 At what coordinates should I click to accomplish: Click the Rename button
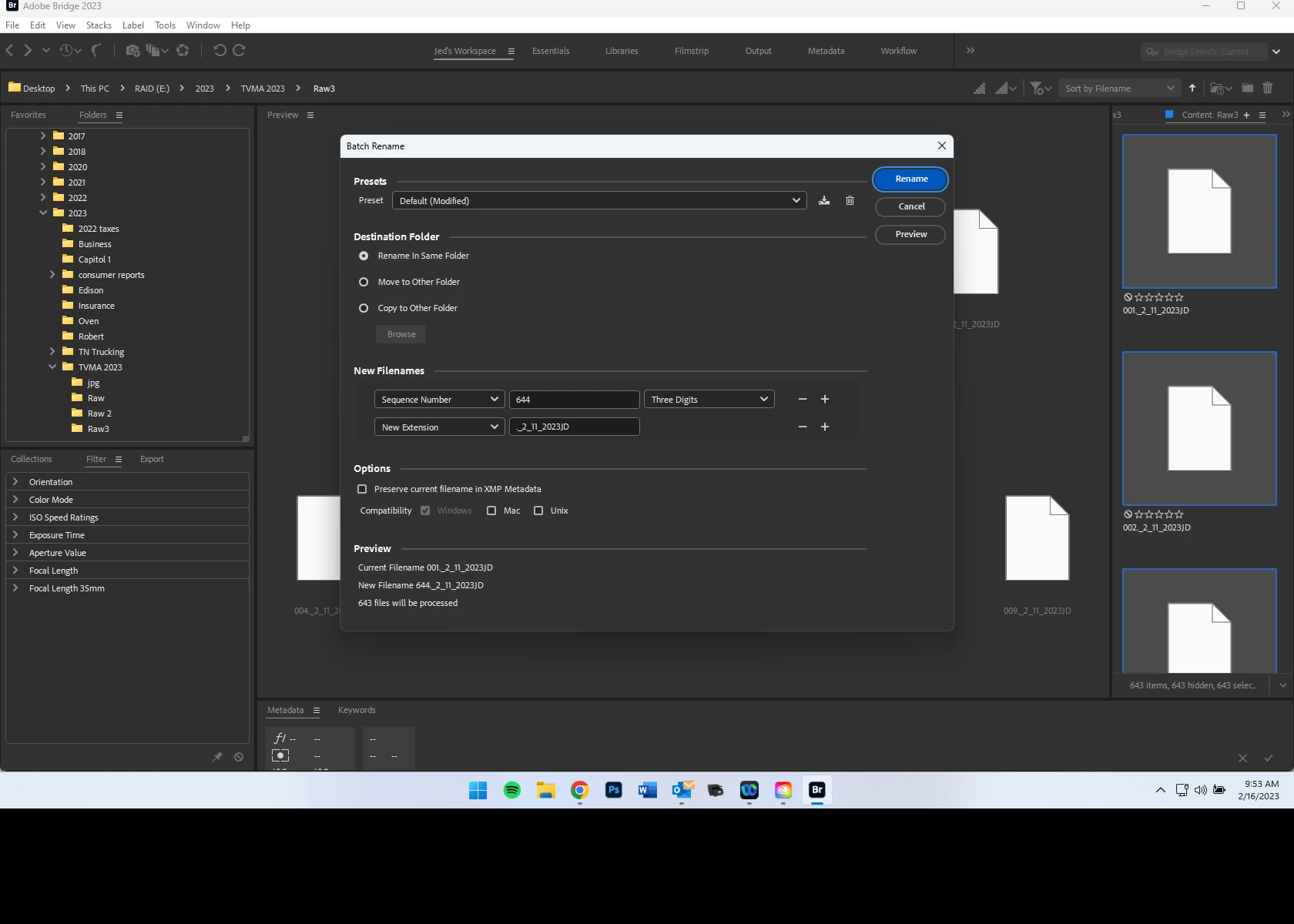(910, 179)
